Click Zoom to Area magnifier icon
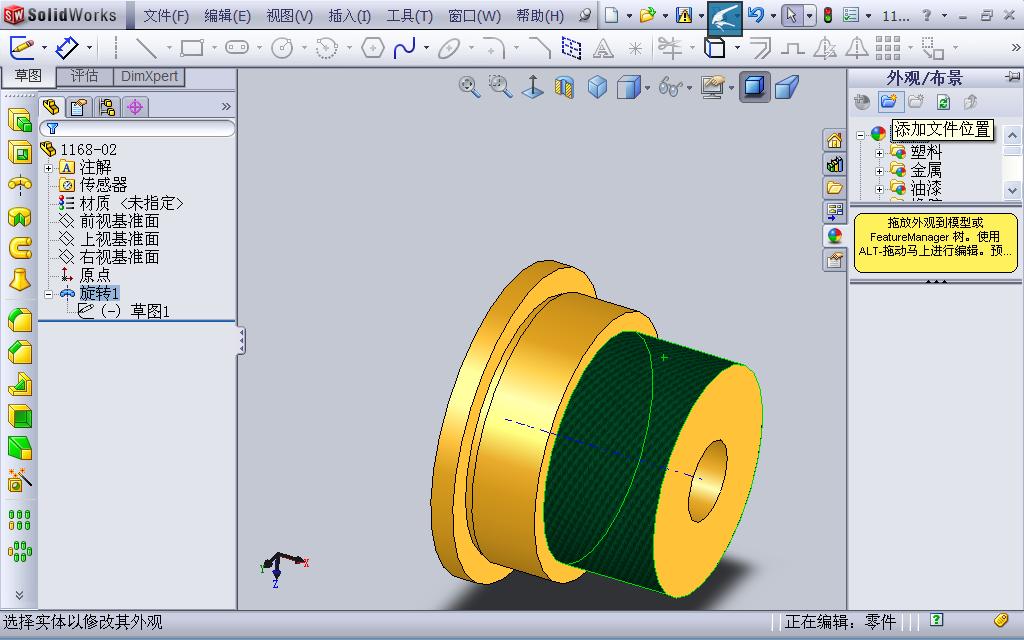This screenshot has width=1024, height=640. click(x=501, y=86)
